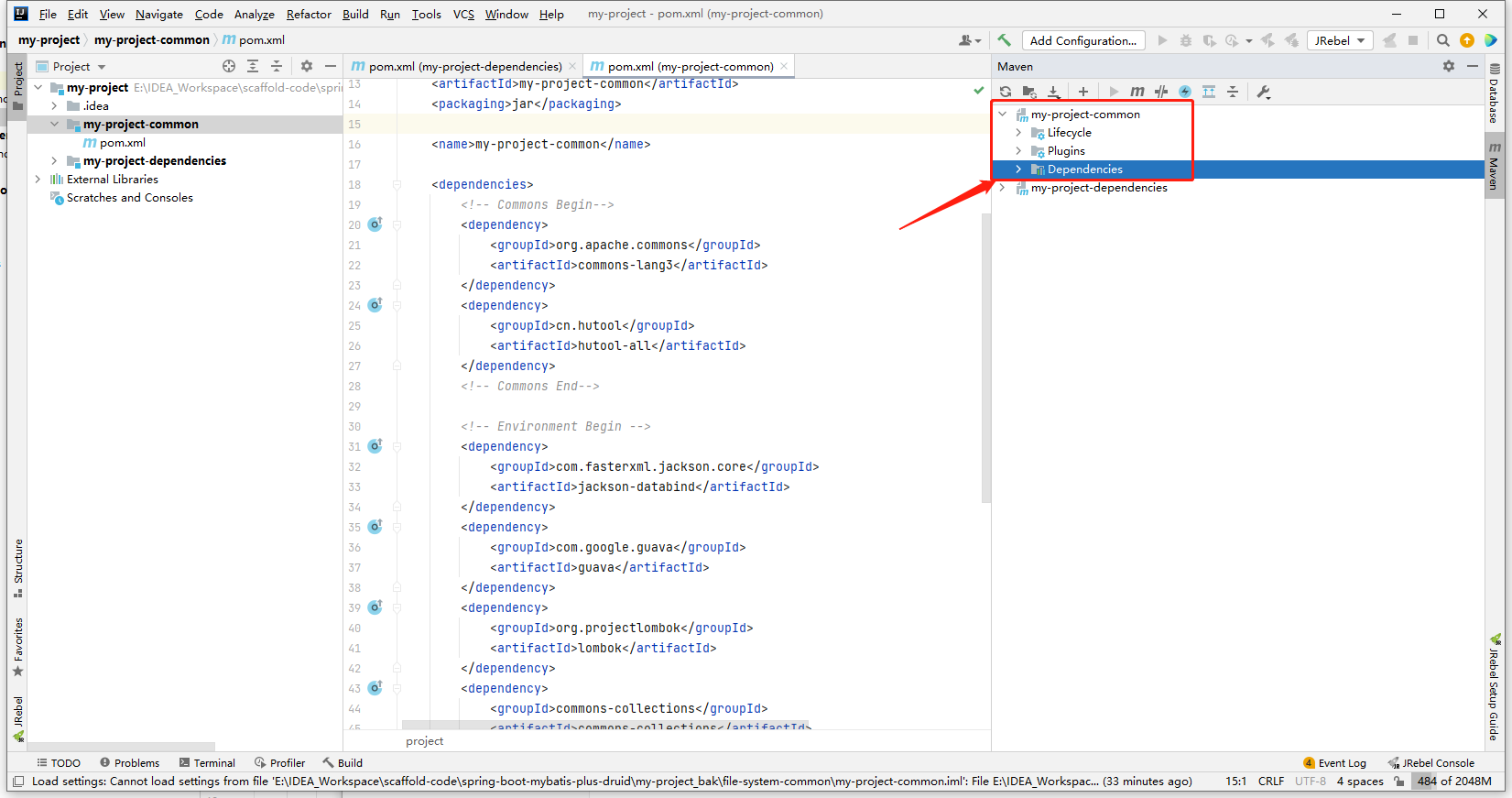Toggle the Maven side tool button
This screenshot has width=1512, height=798.
pyautogui.click(x=1494, y=165)
